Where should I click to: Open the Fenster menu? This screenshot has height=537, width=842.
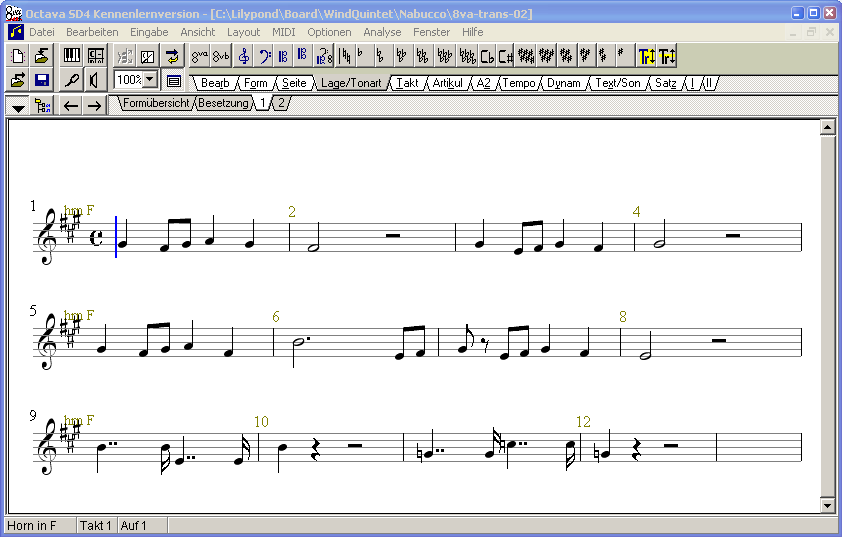tap(431, 32)
